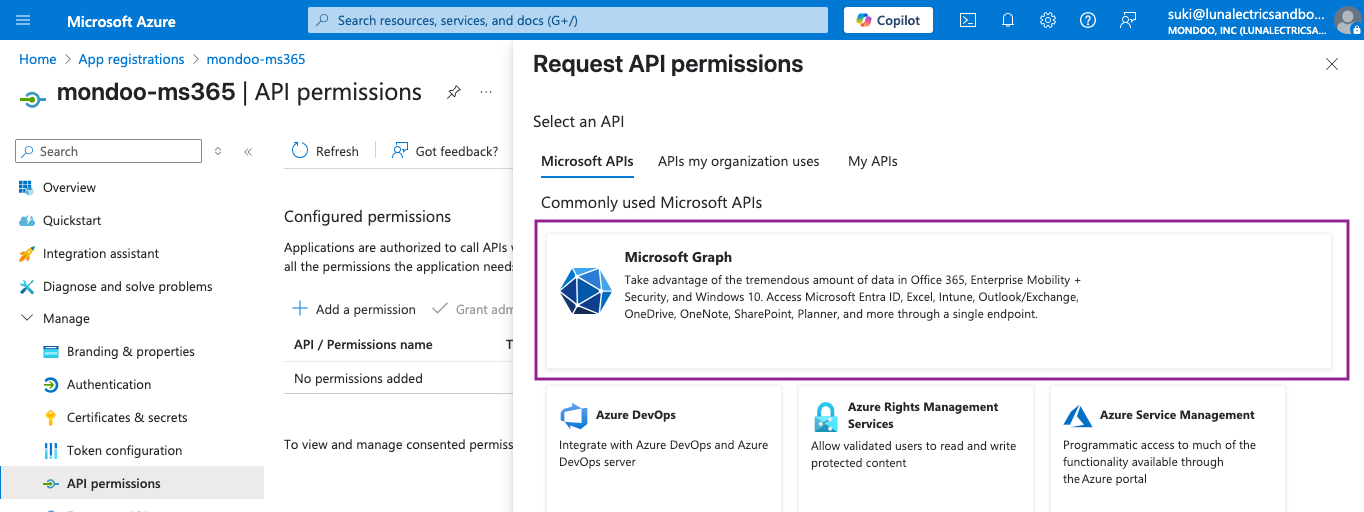Click the Copilot button
Image resolution: width=1364 pixels, height=512 pixels.
[x=888, y=20]
